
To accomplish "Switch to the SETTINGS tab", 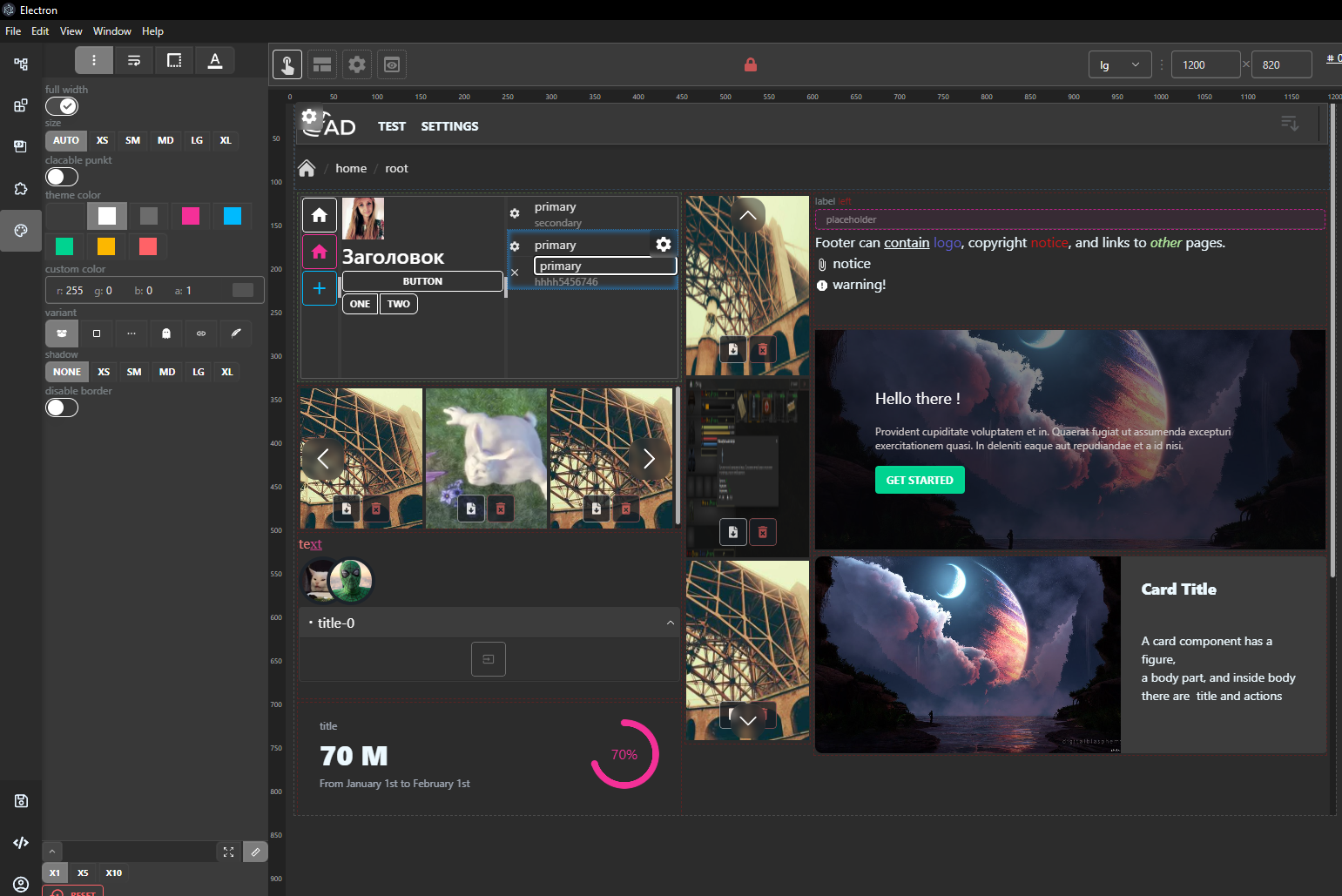I will coord(449,125).
